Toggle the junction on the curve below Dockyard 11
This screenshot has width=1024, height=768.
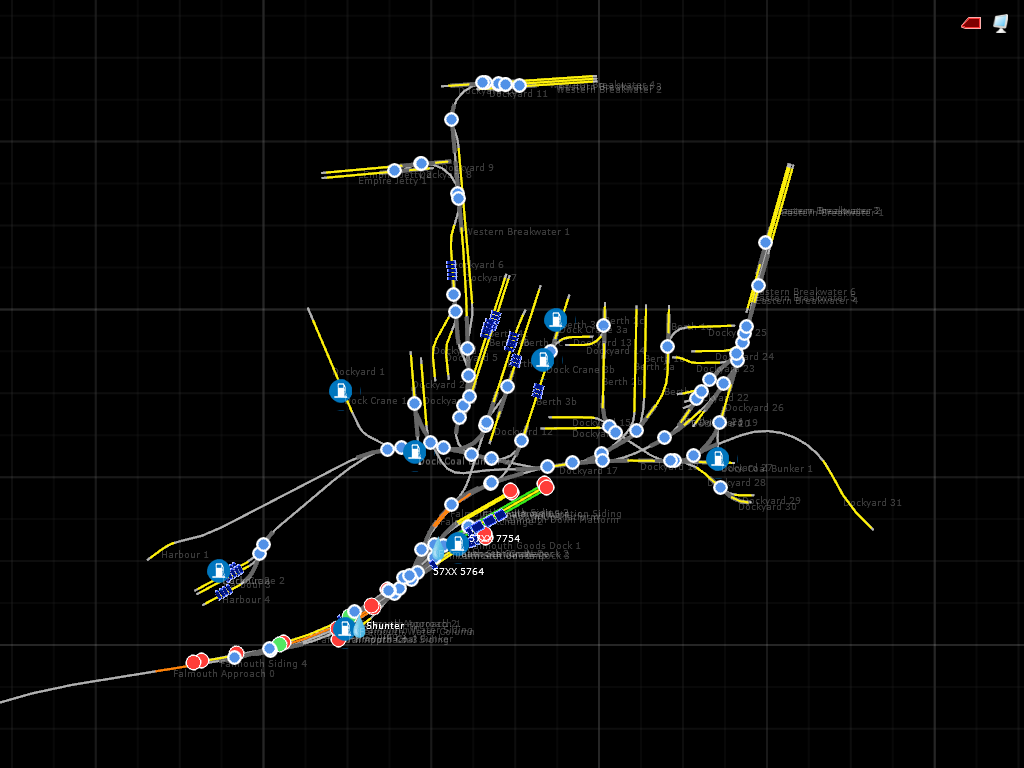pos(451,120)
